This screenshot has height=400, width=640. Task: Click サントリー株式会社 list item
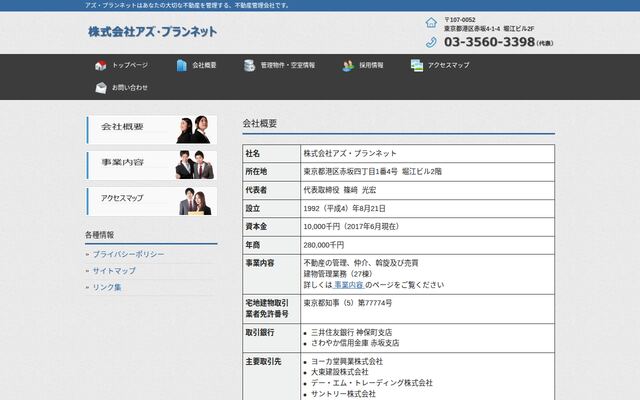tap(343, 394)
